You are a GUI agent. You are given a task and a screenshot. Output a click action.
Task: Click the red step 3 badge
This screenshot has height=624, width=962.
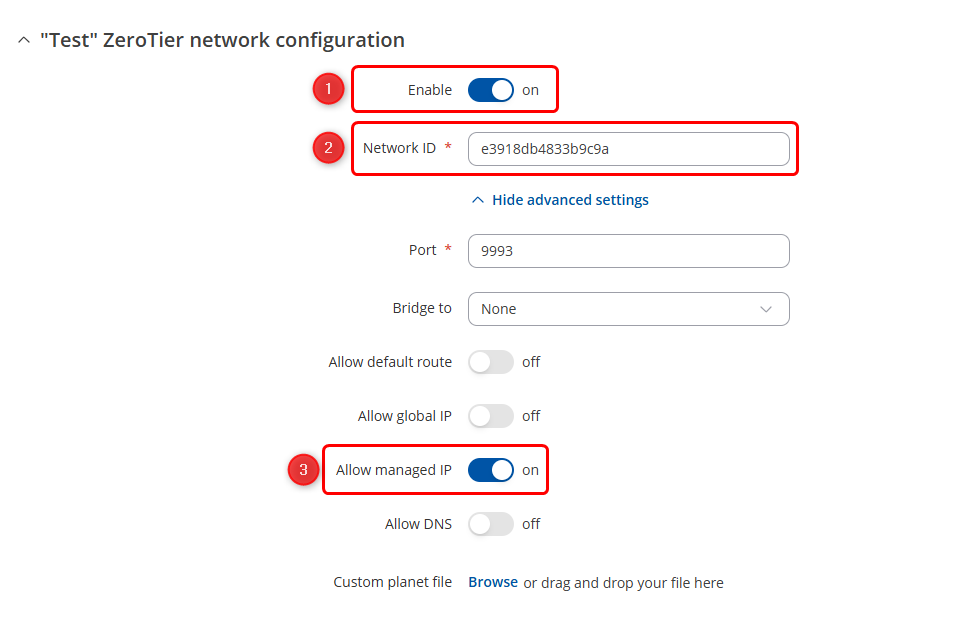tap(303, 470)
